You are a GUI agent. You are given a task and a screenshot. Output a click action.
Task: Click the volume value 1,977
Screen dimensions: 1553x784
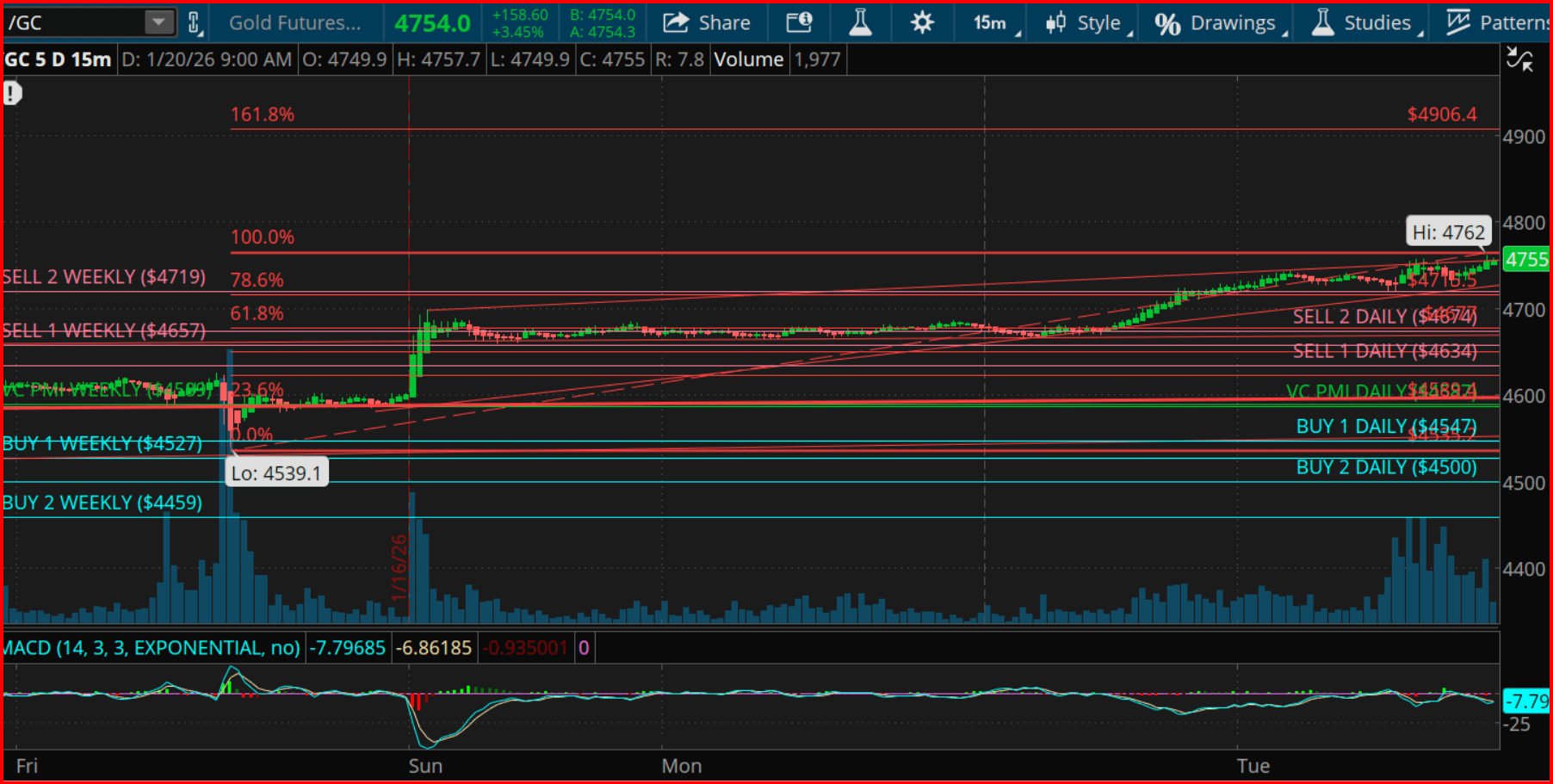click(x=817, y=59)
